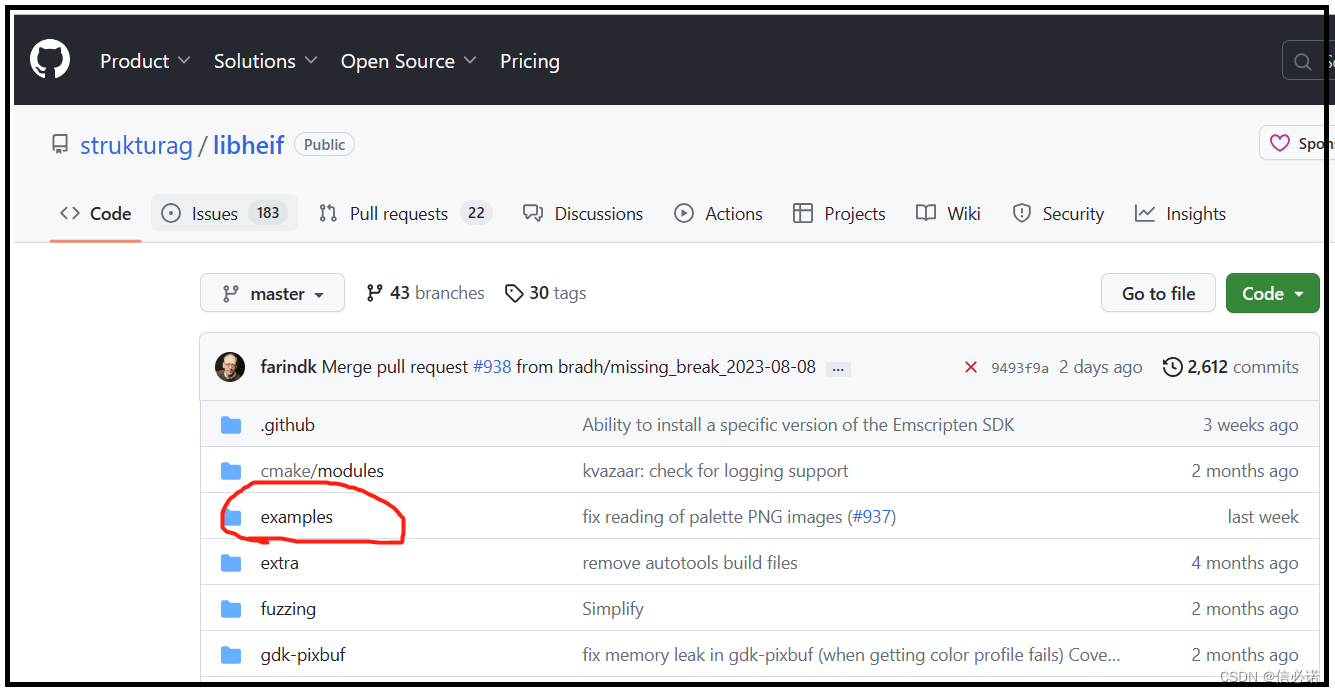Click the folder icon next to fuzzing

231,609
